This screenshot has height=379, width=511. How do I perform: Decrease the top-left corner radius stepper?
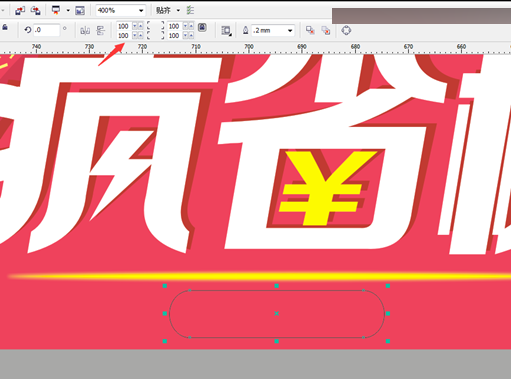135,26
